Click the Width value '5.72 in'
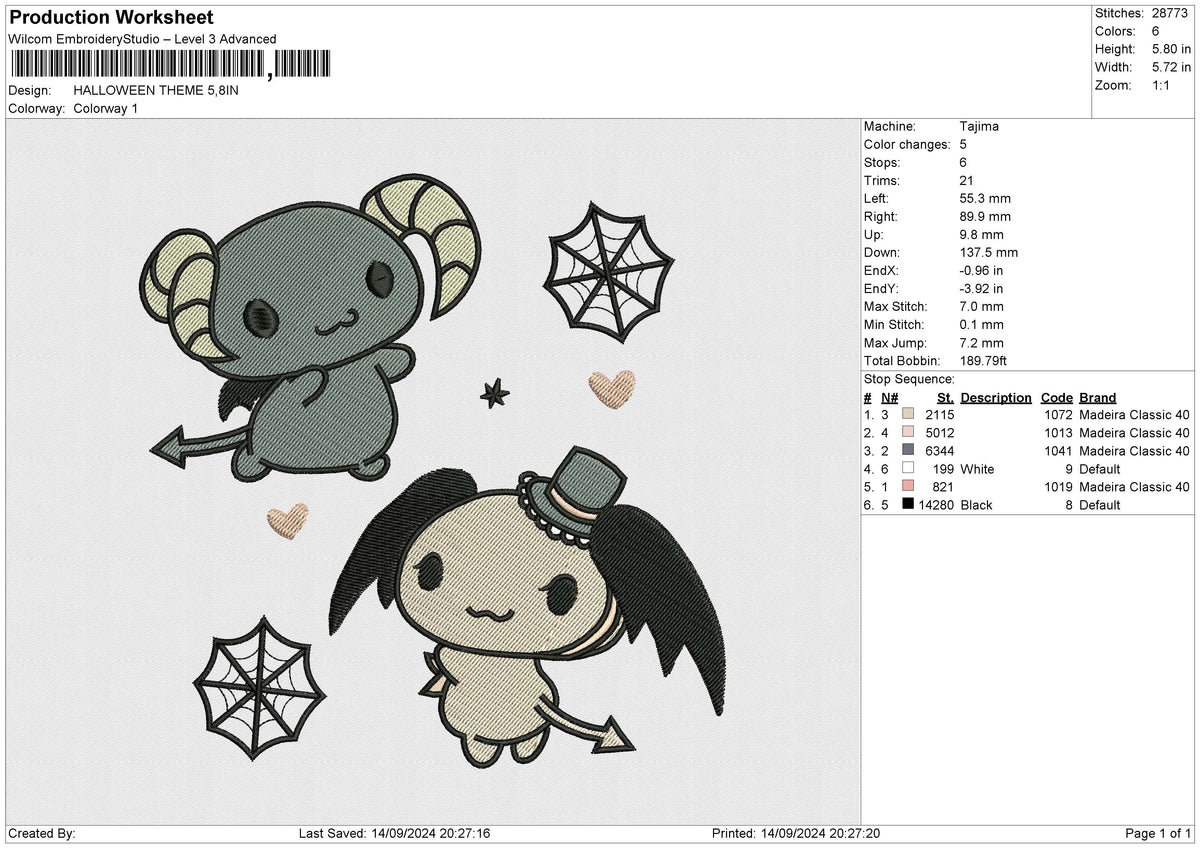This screenshot has height=848, width=1200. tap(1170, 67)
